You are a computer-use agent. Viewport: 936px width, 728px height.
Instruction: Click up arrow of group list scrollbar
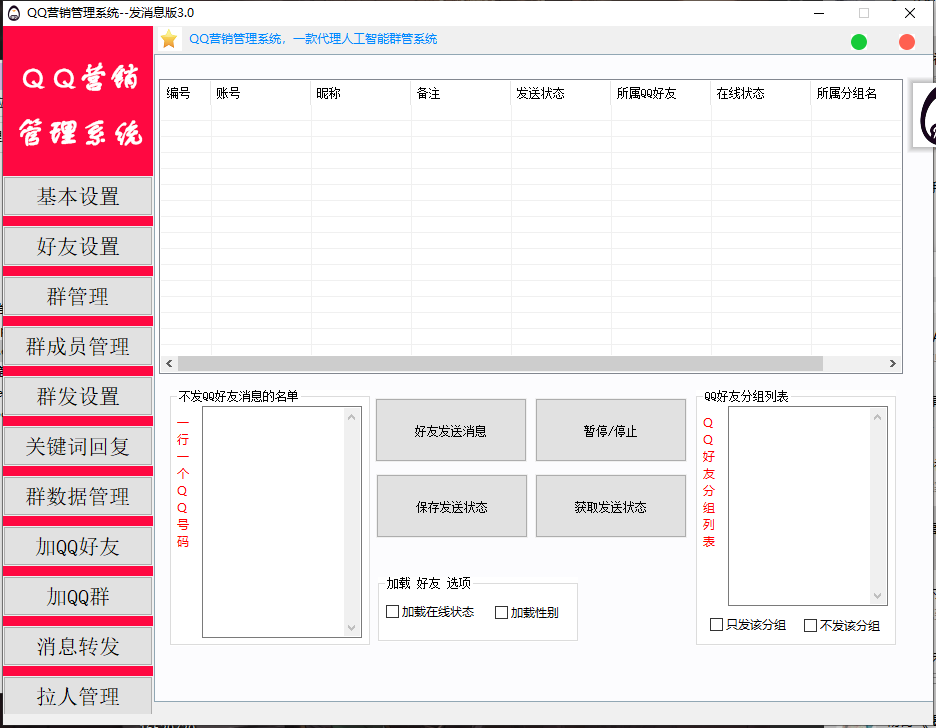click(878, 417)
